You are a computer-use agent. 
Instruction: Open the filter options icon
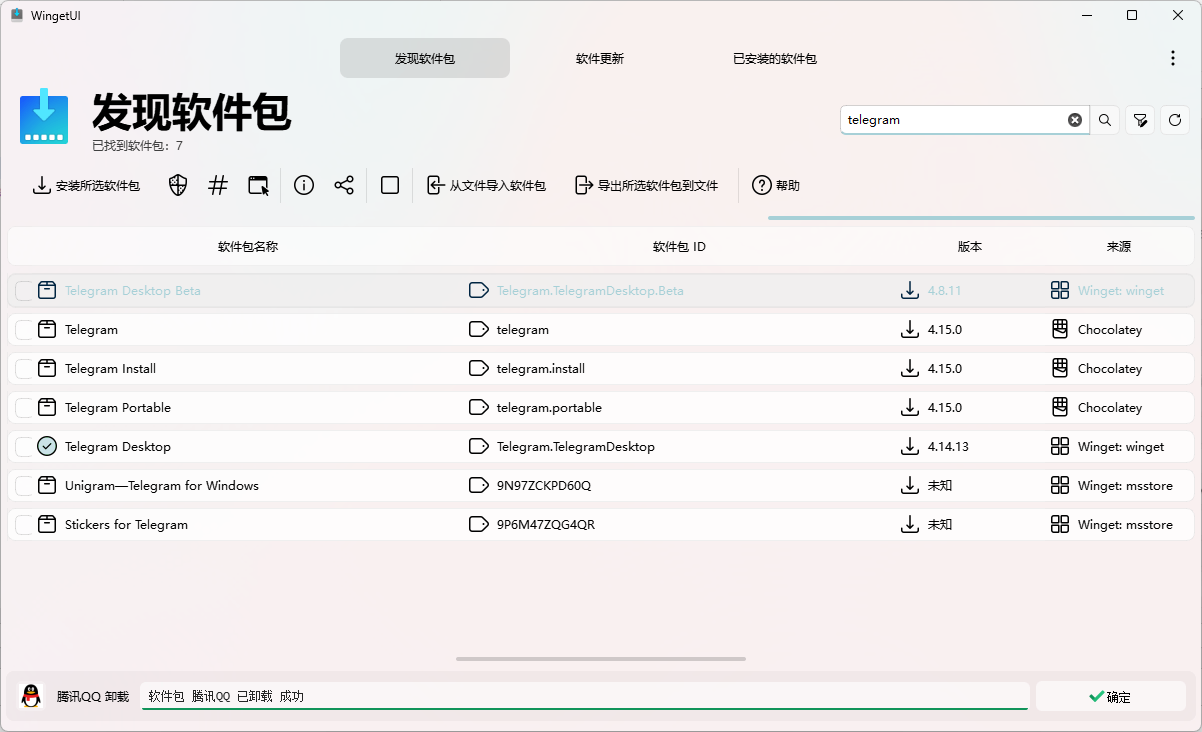pos(1140,120)
